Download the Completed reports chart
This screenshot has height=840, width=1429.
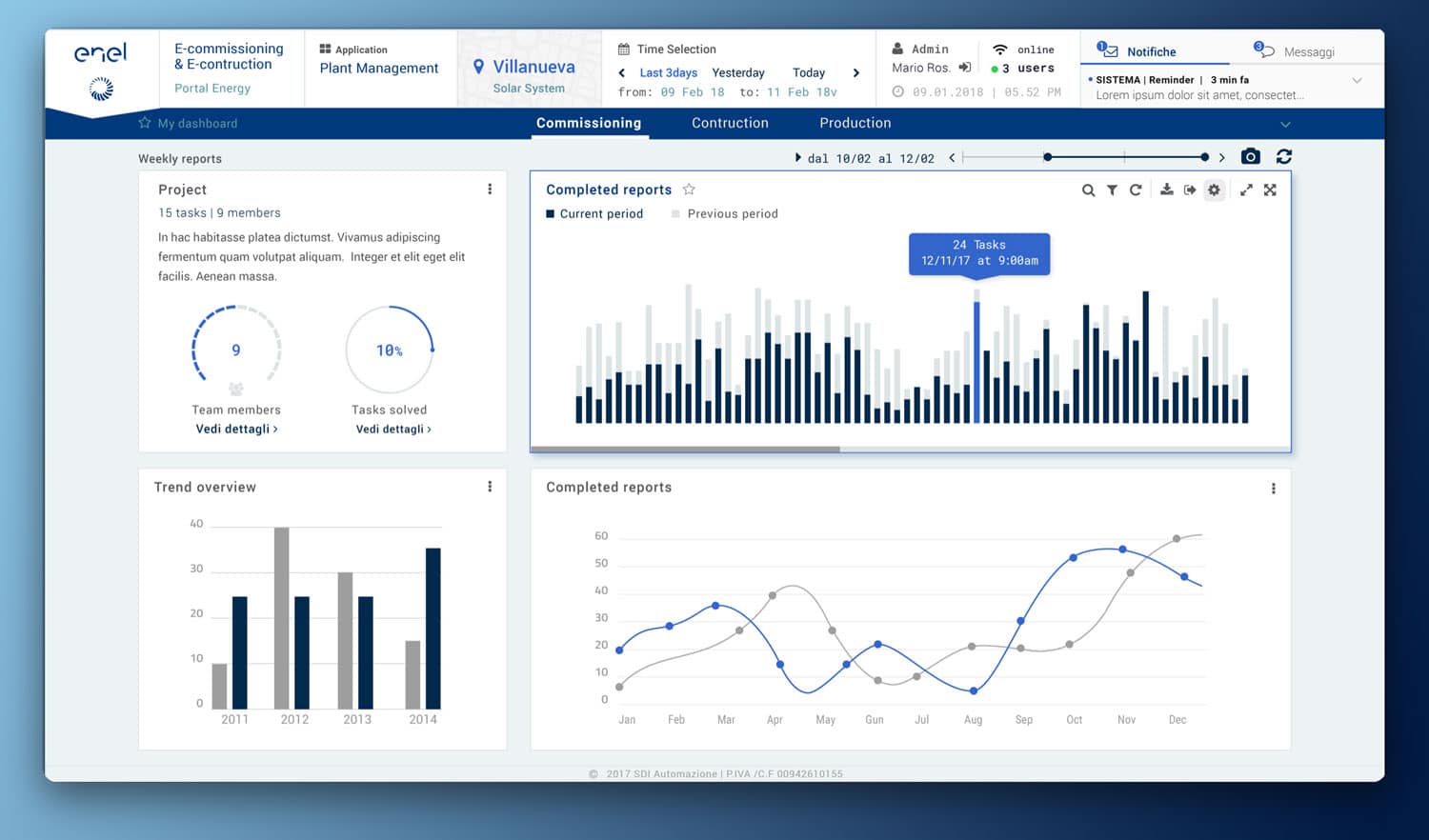[x=1166, y=190]
